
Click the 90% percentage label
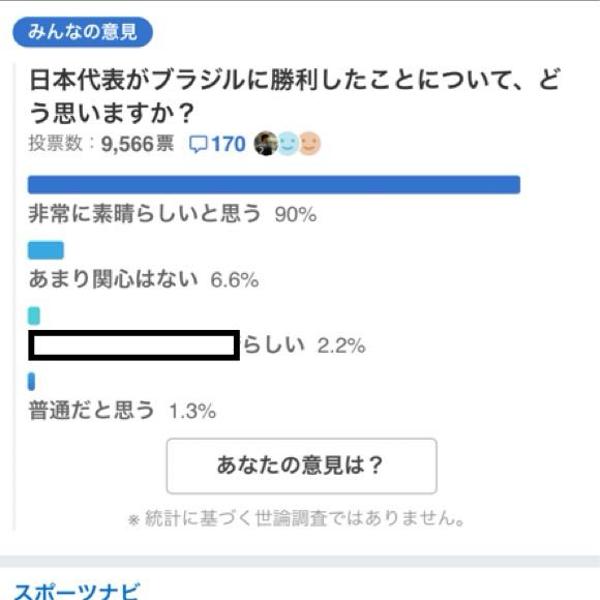[x=295, y=214]
